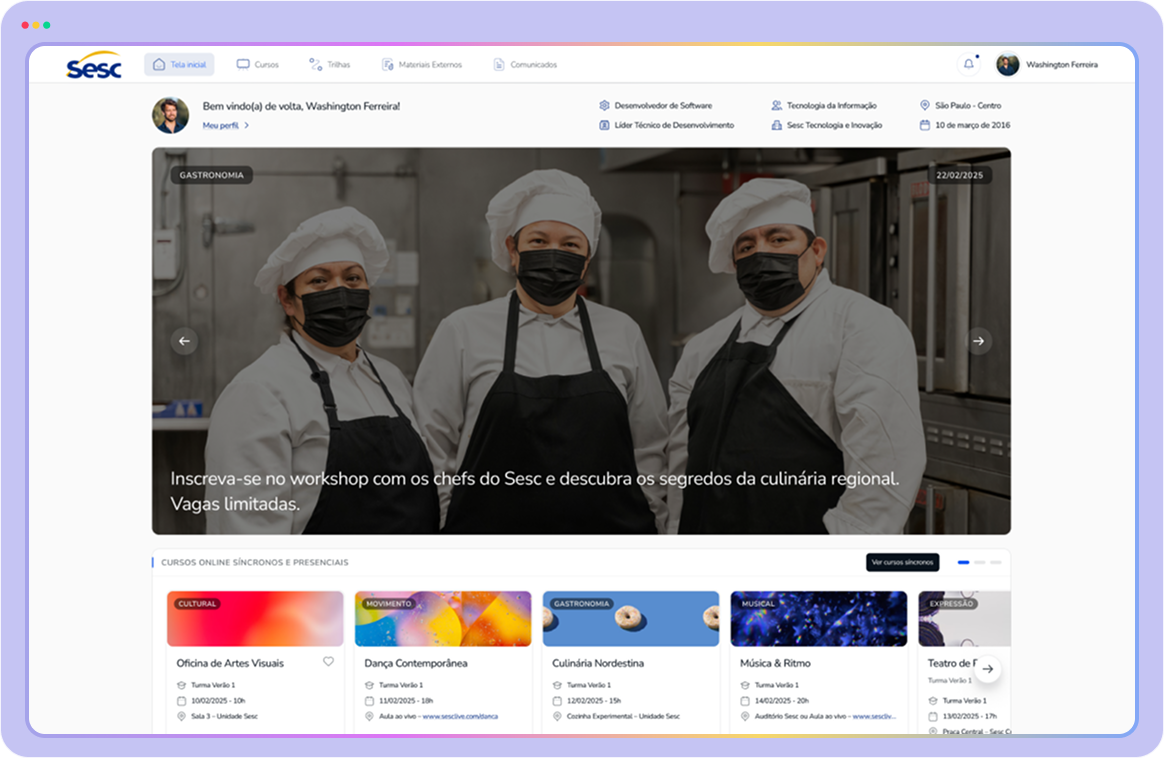Click the large welcome profile photo
1164x758 pixels.
(x=171, y=115)
